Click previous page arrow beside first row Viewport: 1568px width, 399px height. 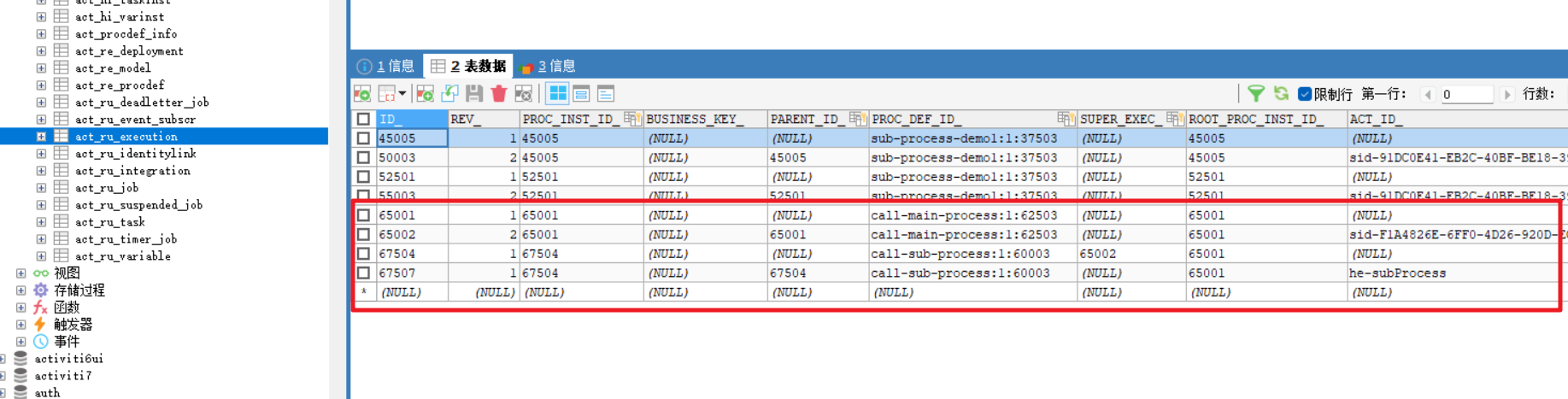(1427, 94)
